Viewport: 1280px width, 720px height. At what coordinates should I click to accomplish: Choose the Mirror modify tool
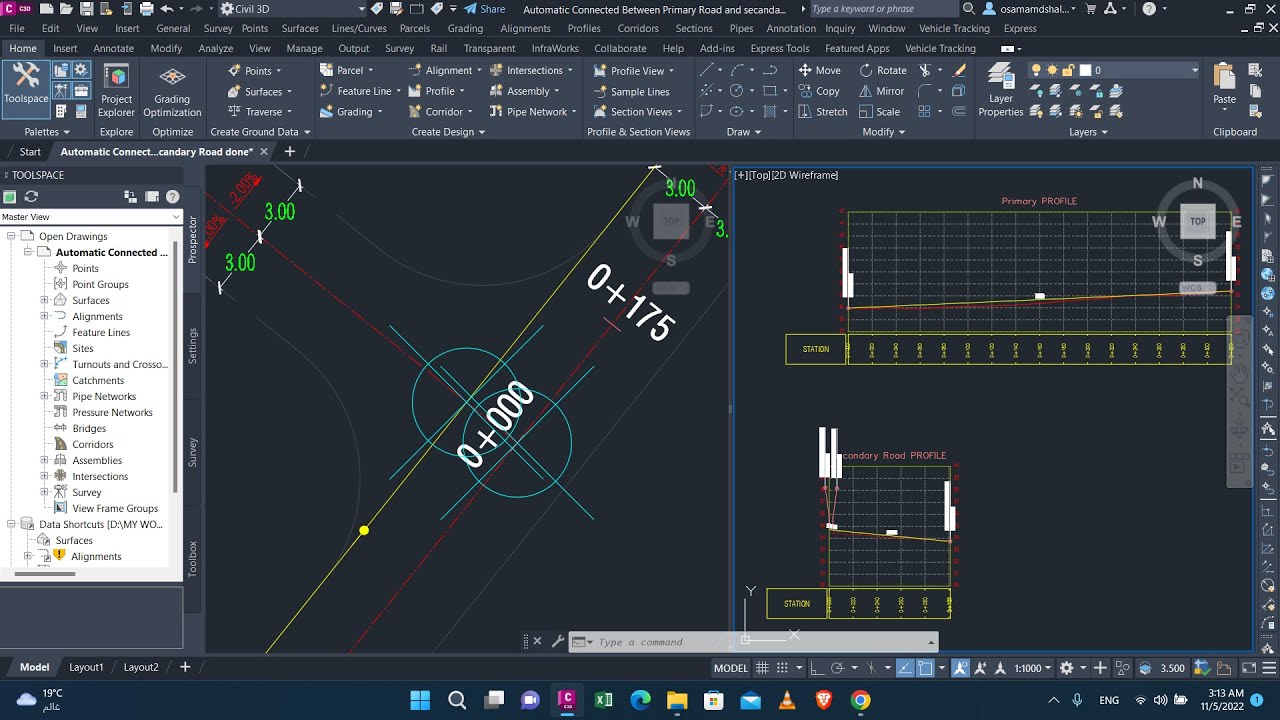[882, 91]
